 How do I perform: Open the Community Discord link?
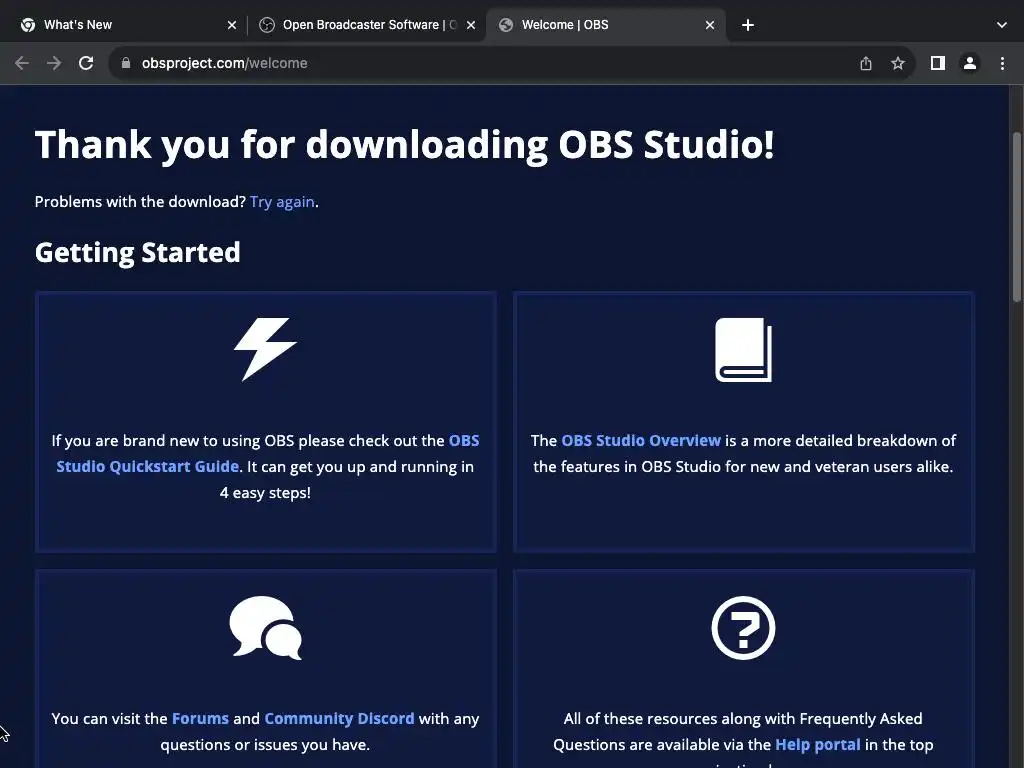click(339, 719)
